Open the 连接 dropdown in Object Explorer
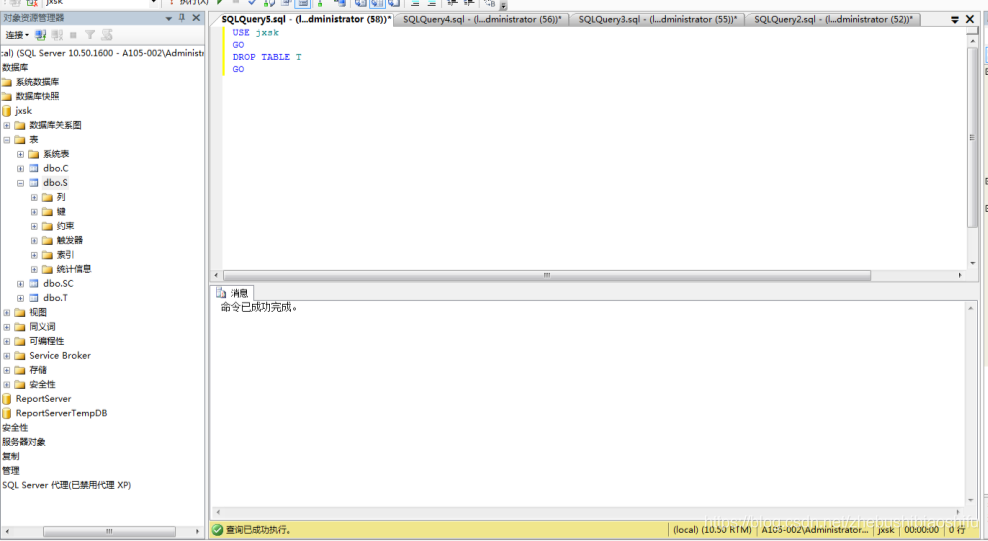988x541 pixels. [17, 35]
